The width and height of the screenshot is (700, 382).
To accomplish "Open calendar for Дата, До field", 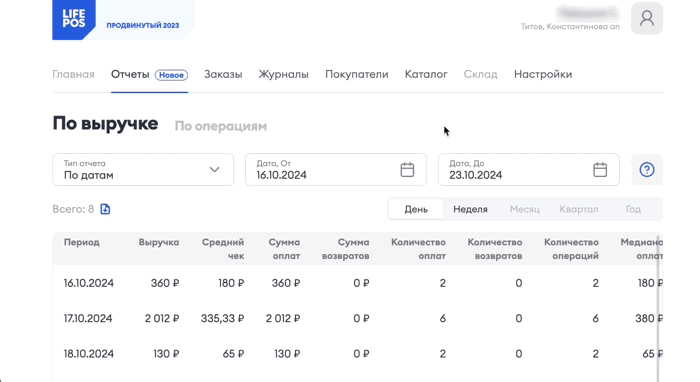I will coord(600,170).
